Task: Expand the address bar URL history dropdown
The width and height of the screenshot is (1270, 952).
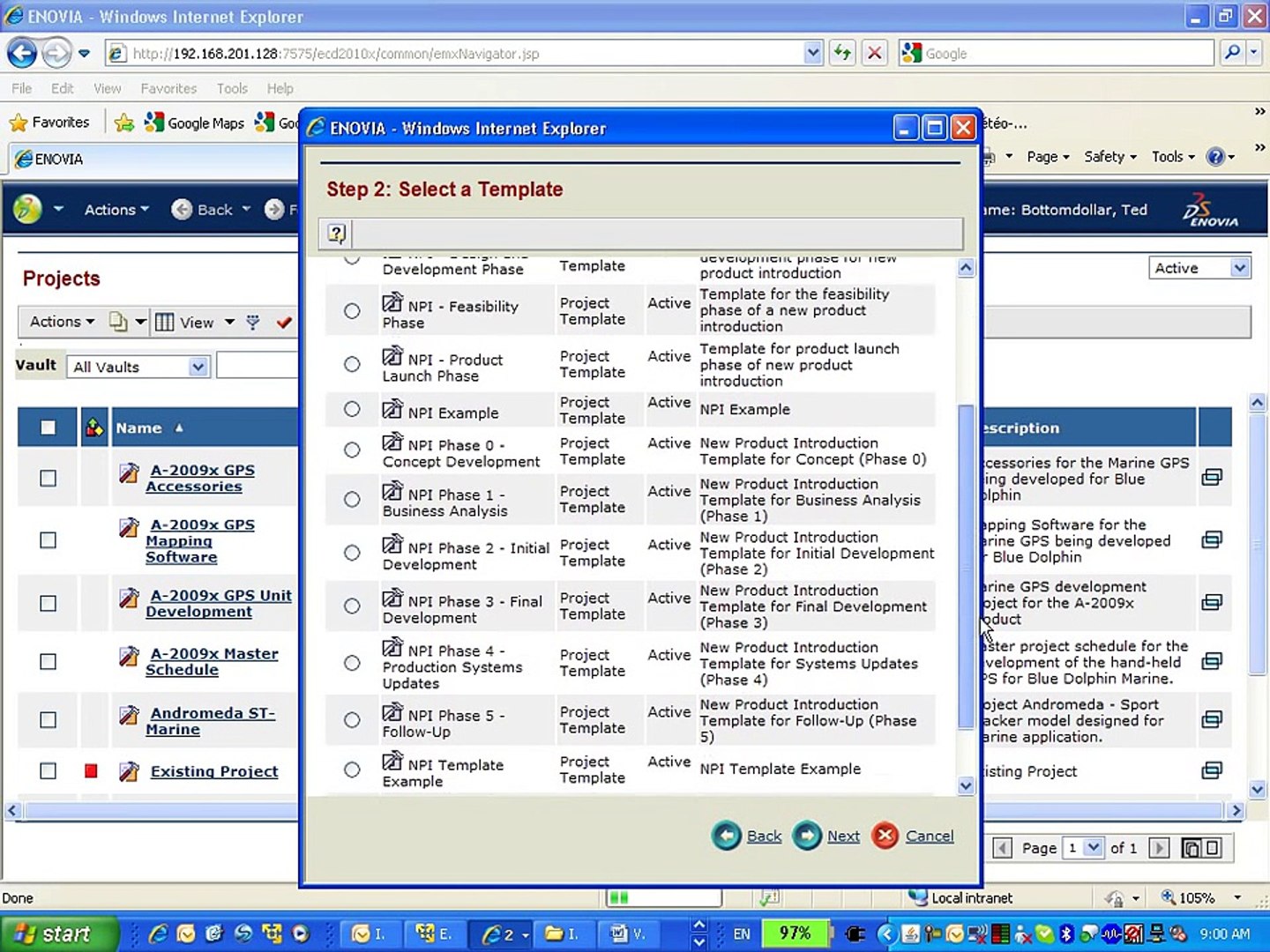Action: tap(813, 53)
